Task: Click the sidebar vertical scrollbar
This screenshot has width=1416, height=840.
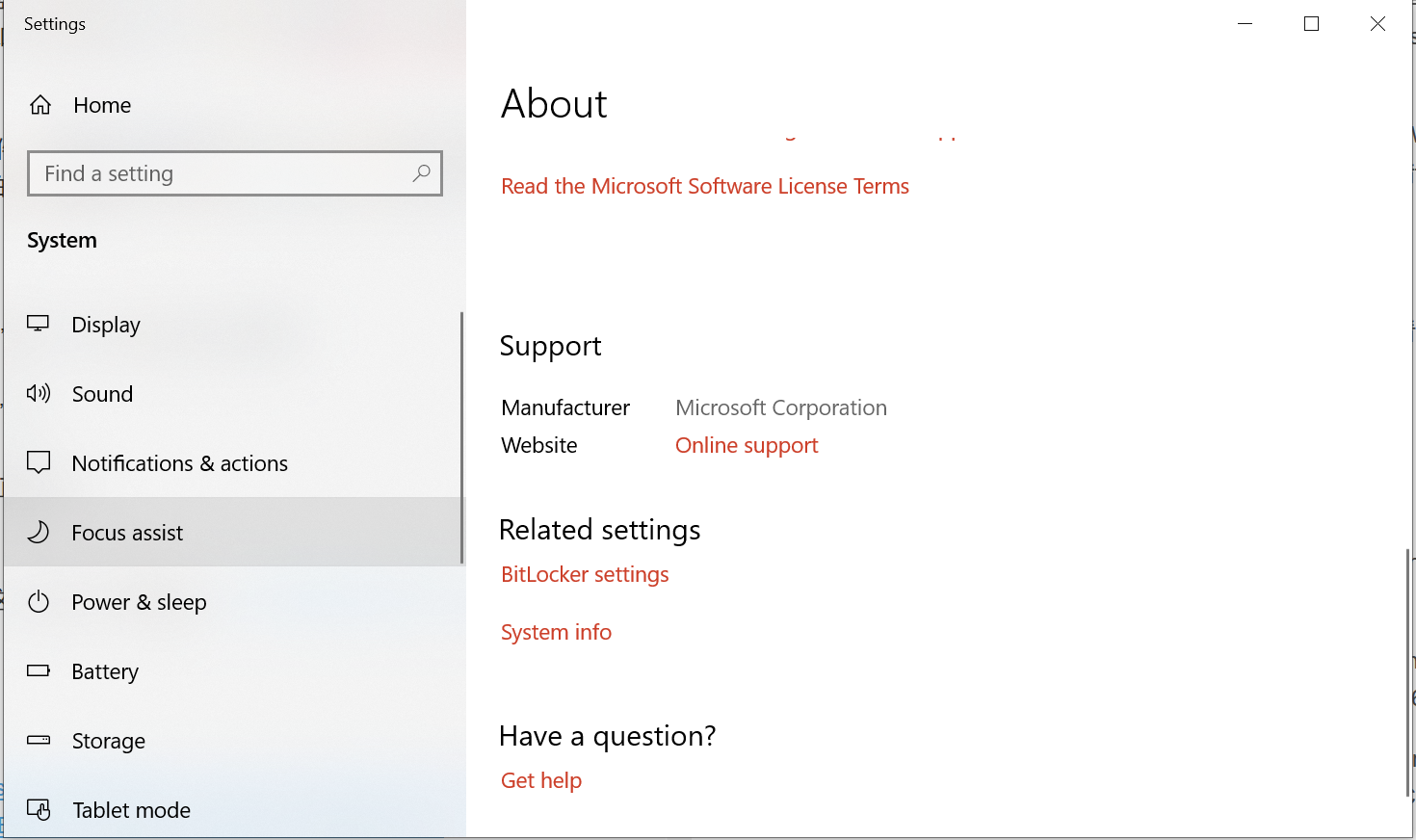Action: point(462,437)
